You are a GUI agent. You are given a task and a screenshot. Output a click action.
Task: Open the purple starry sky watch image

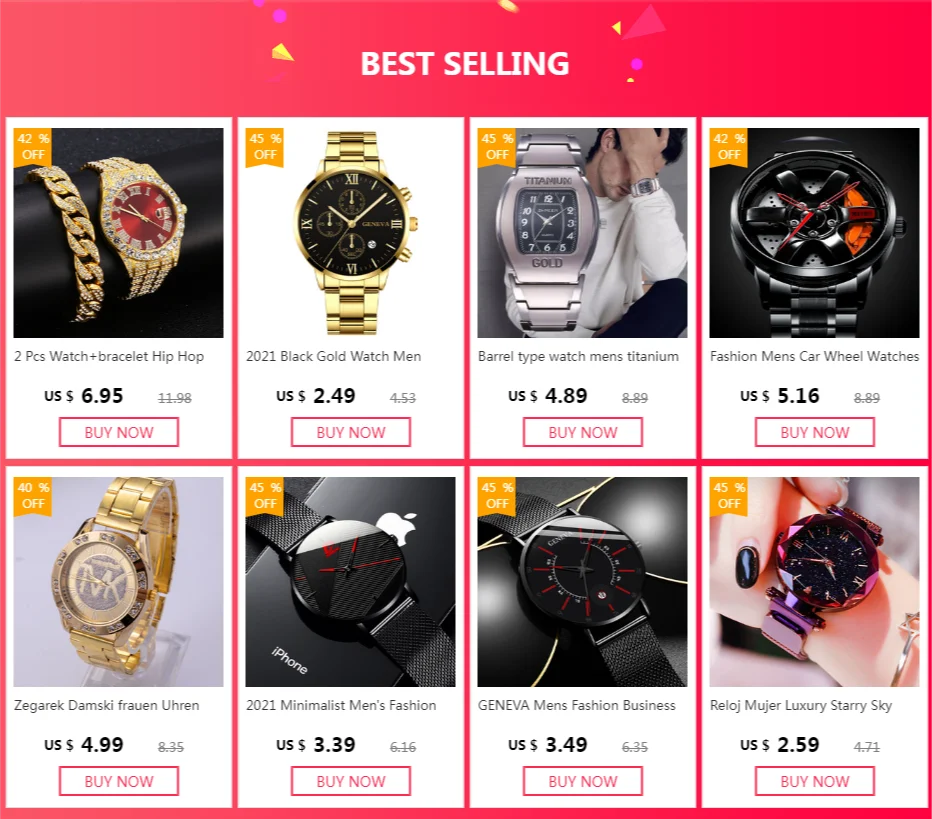click(x=814, y=581)
